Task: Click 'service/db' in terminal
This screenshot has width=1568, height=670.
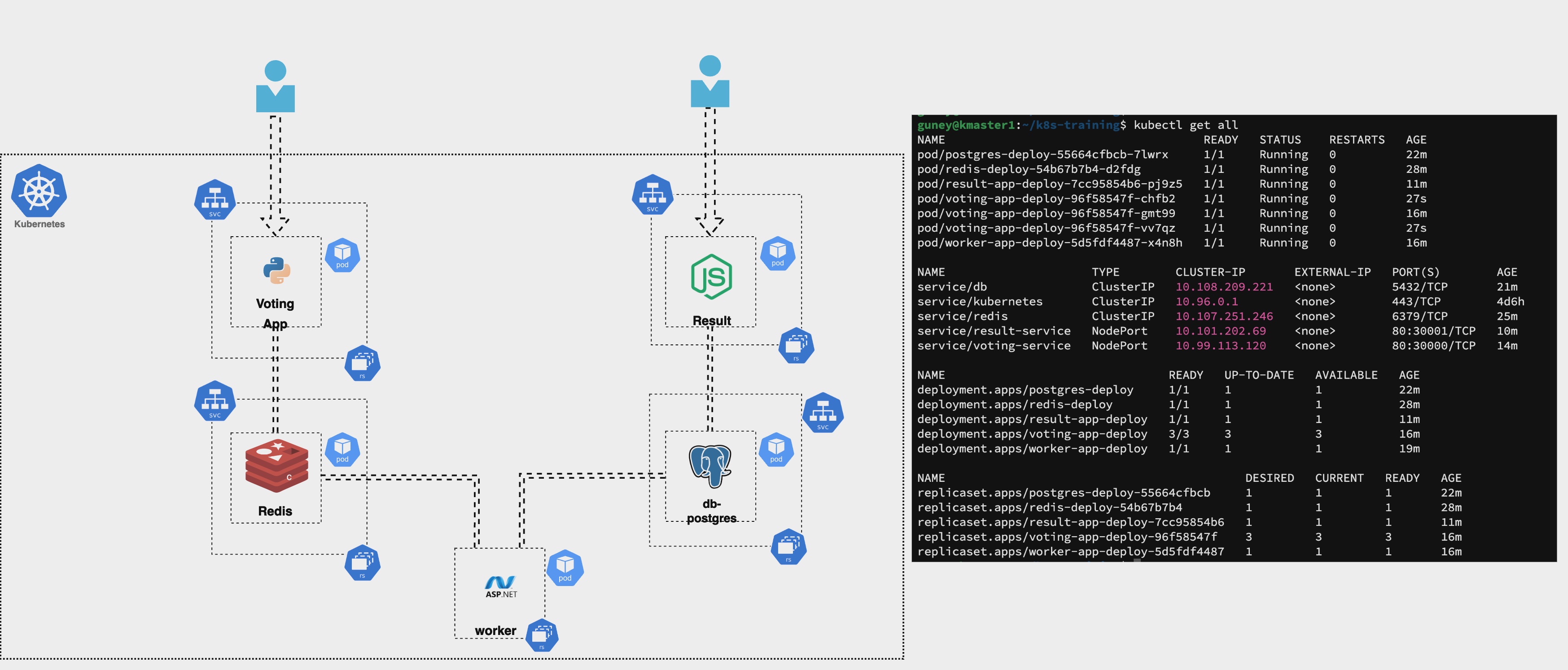Action: click(x=952, y=286)
